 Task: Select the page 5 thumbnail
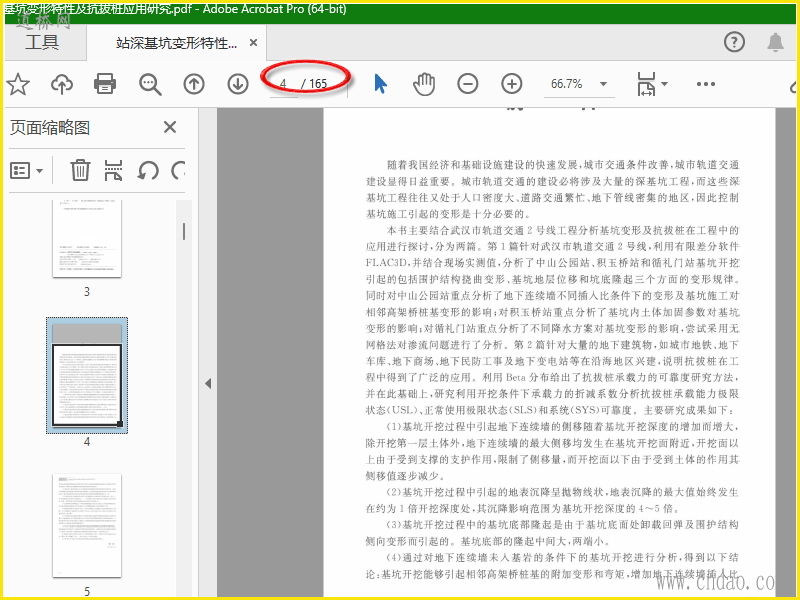[x=87, y=526]
